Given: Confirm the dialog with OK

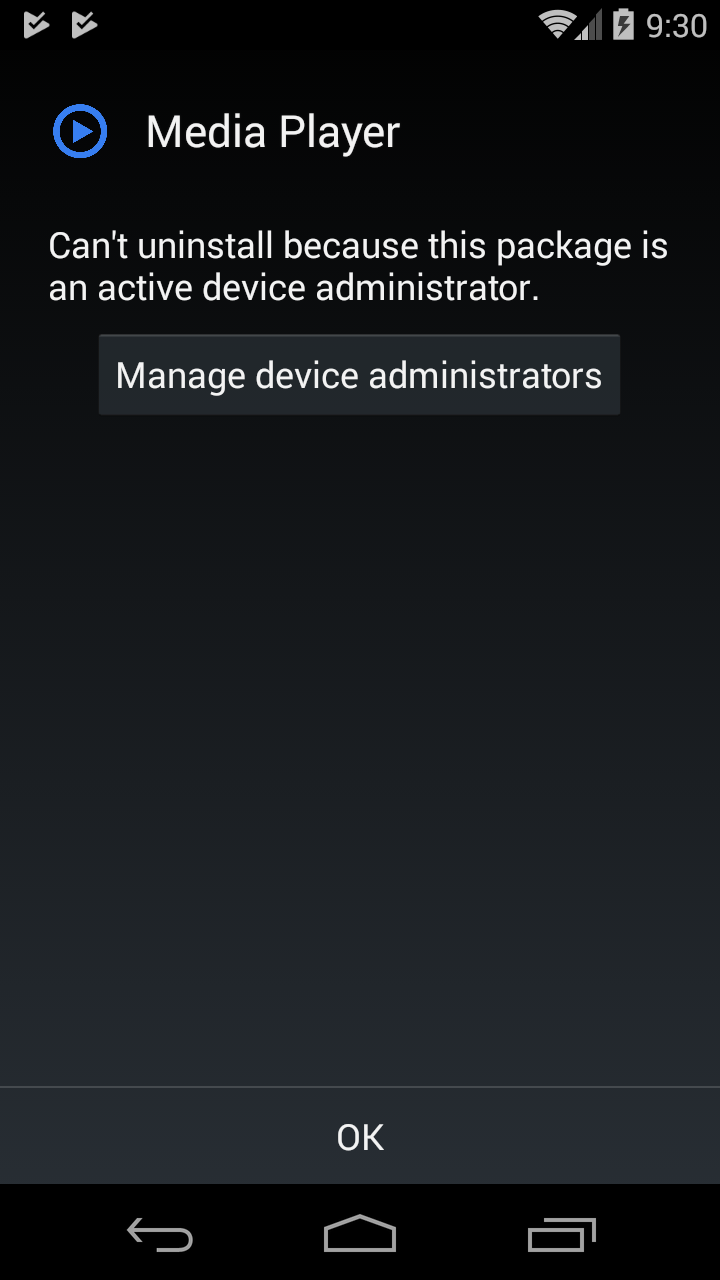Looking at the screenshot, I should point(360,1137).
